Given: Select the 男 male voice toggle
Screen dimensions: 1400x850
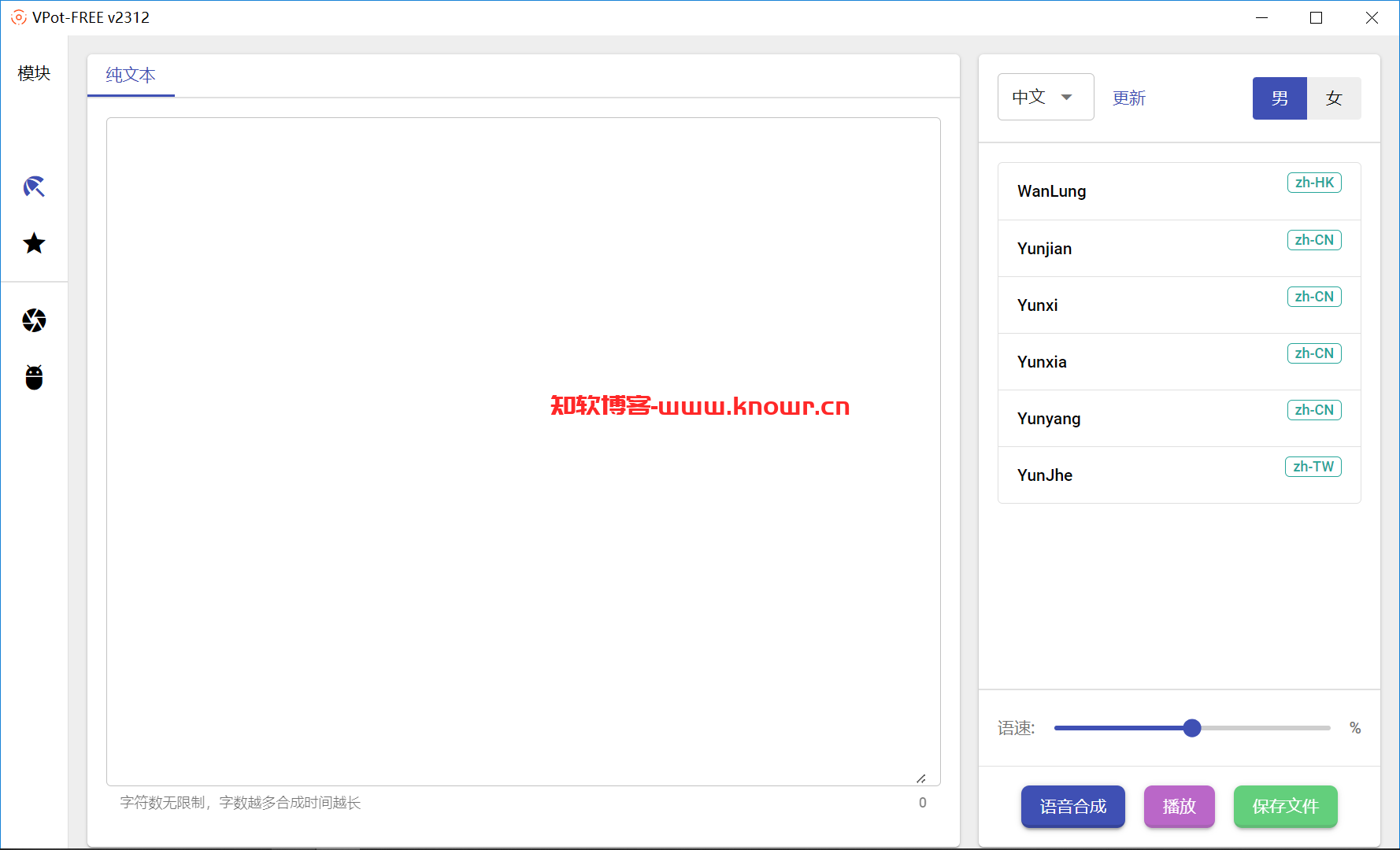Looking at the screenshot, I should pos(1280,98).
